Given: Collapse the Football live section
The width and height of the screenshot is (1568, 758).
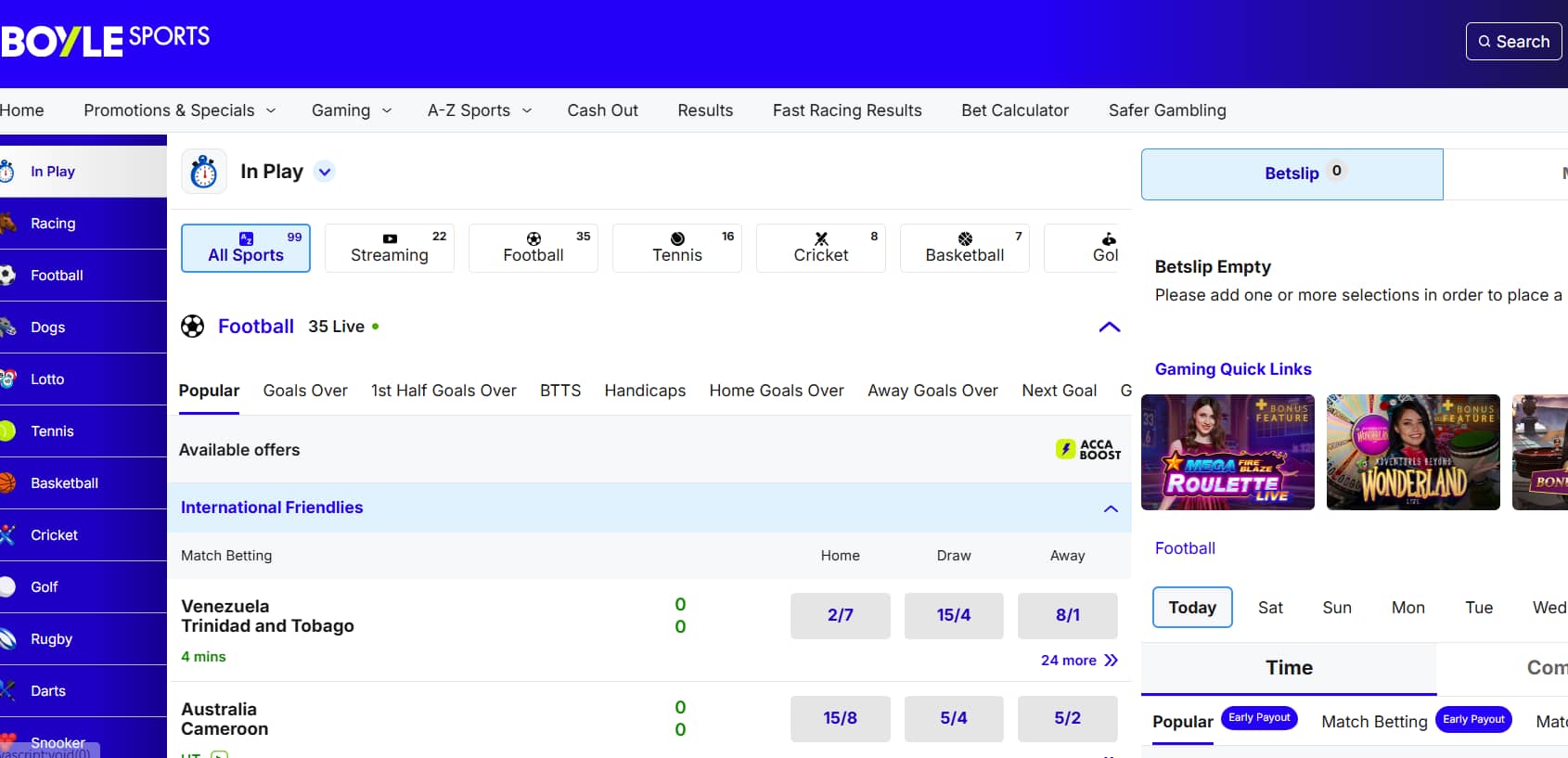Looking at the screenshot, I should click(x=1110, y=327).
